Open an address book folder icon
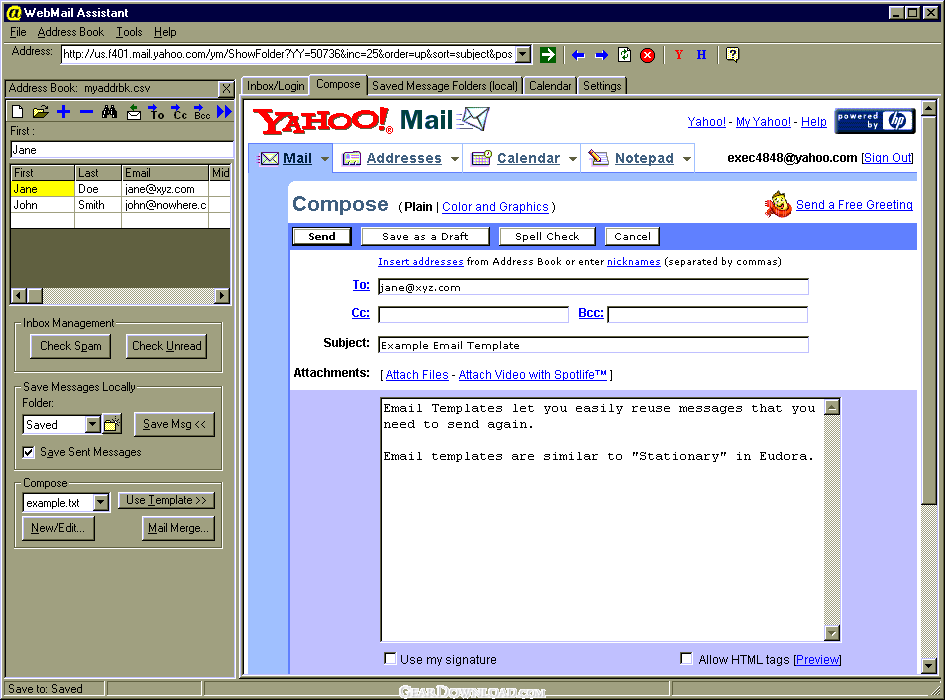 click(x=40, y=112)
